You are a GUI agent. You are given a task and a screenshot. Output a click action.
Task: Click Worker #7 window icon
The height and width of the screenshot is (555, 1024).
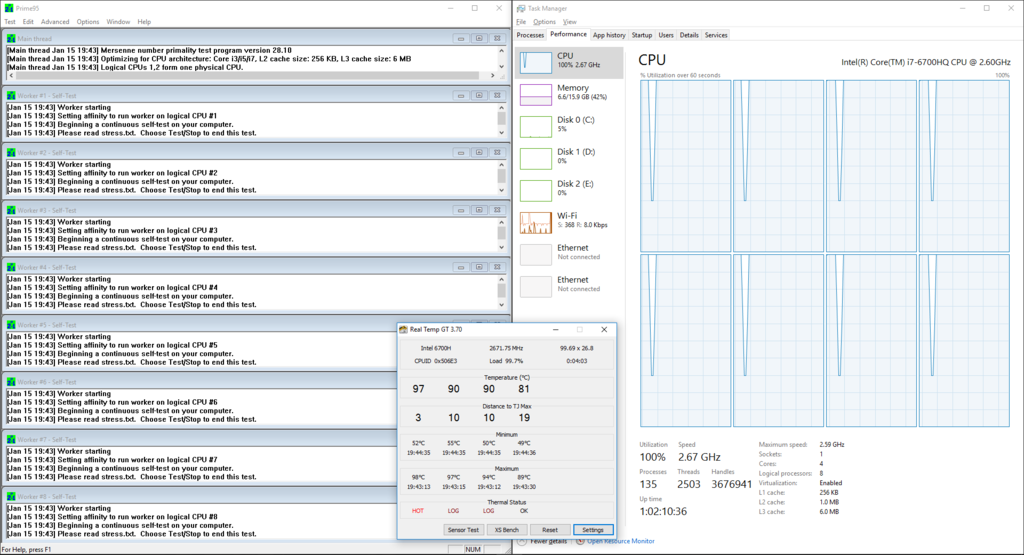coord(11,439)
